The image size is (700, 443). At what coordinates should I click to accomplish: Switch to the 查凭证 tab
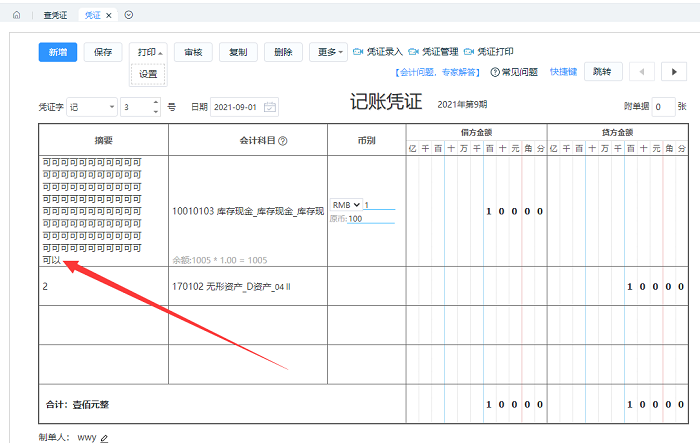pyautogui.click(x=54, y=15)
